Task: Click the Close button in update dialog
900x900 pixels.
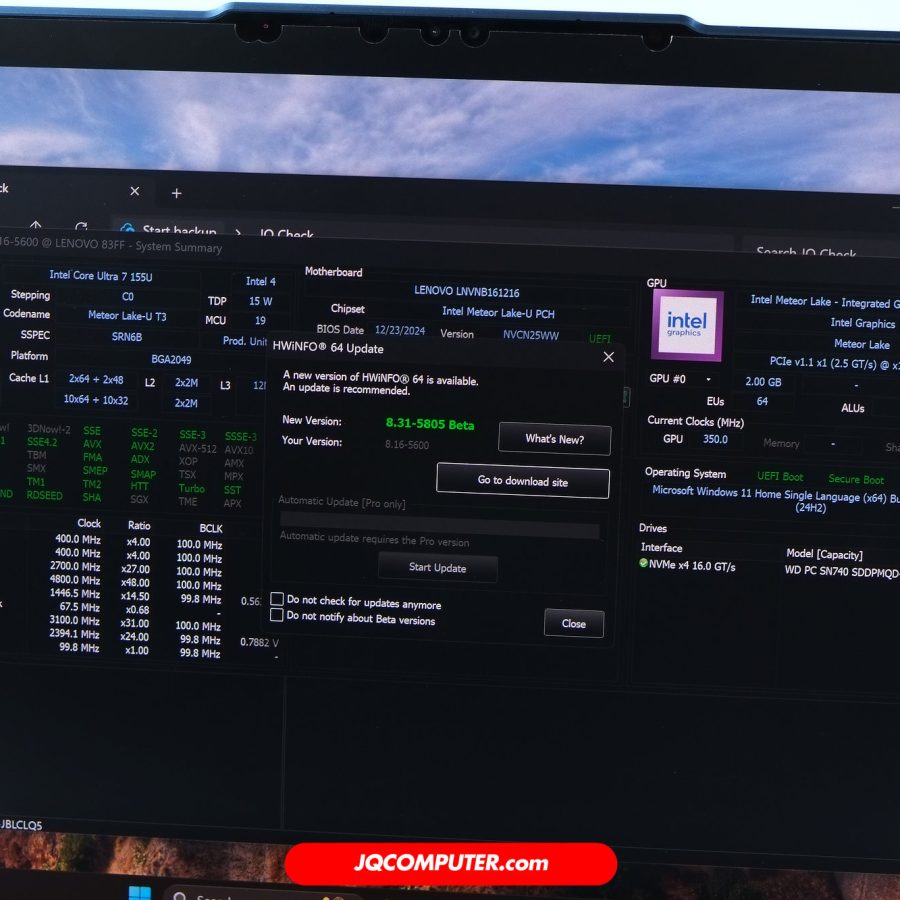Action: point(573,623)
